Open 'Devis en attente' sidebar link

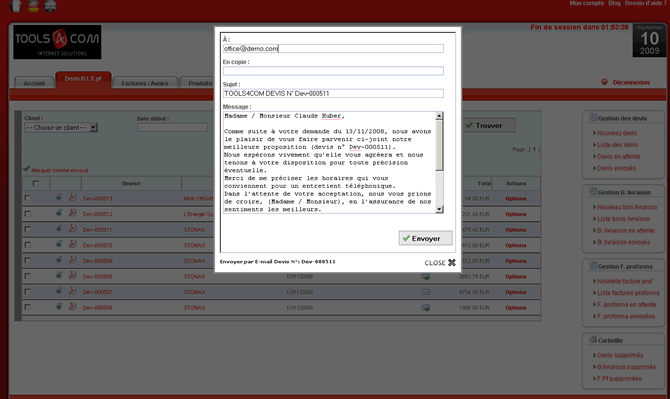[618, 156]
